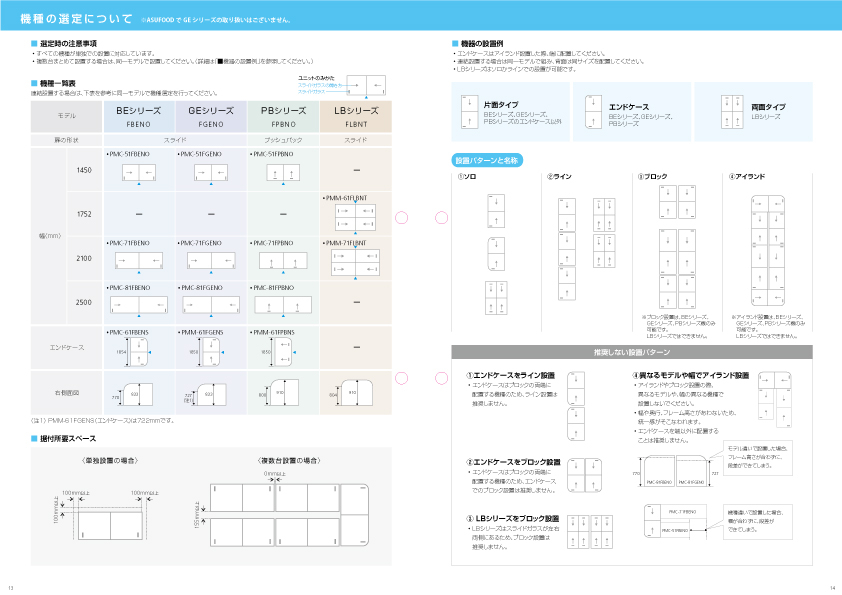Click model name PMM-61FPBNS
This screenshot has height=595, width=842.
(273, 332)
